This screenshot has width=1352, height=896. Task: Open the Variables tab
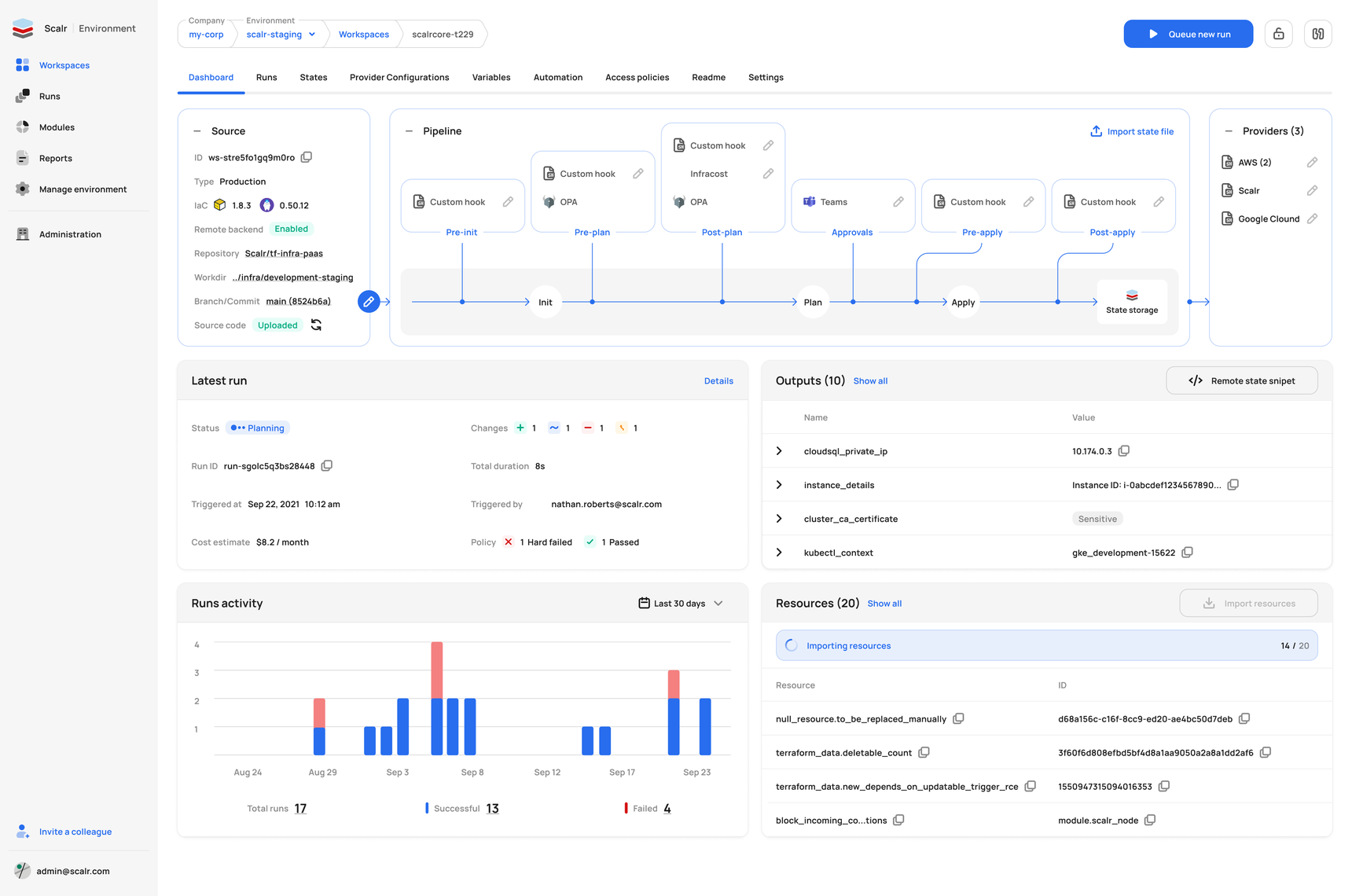[x=491, y=77]
